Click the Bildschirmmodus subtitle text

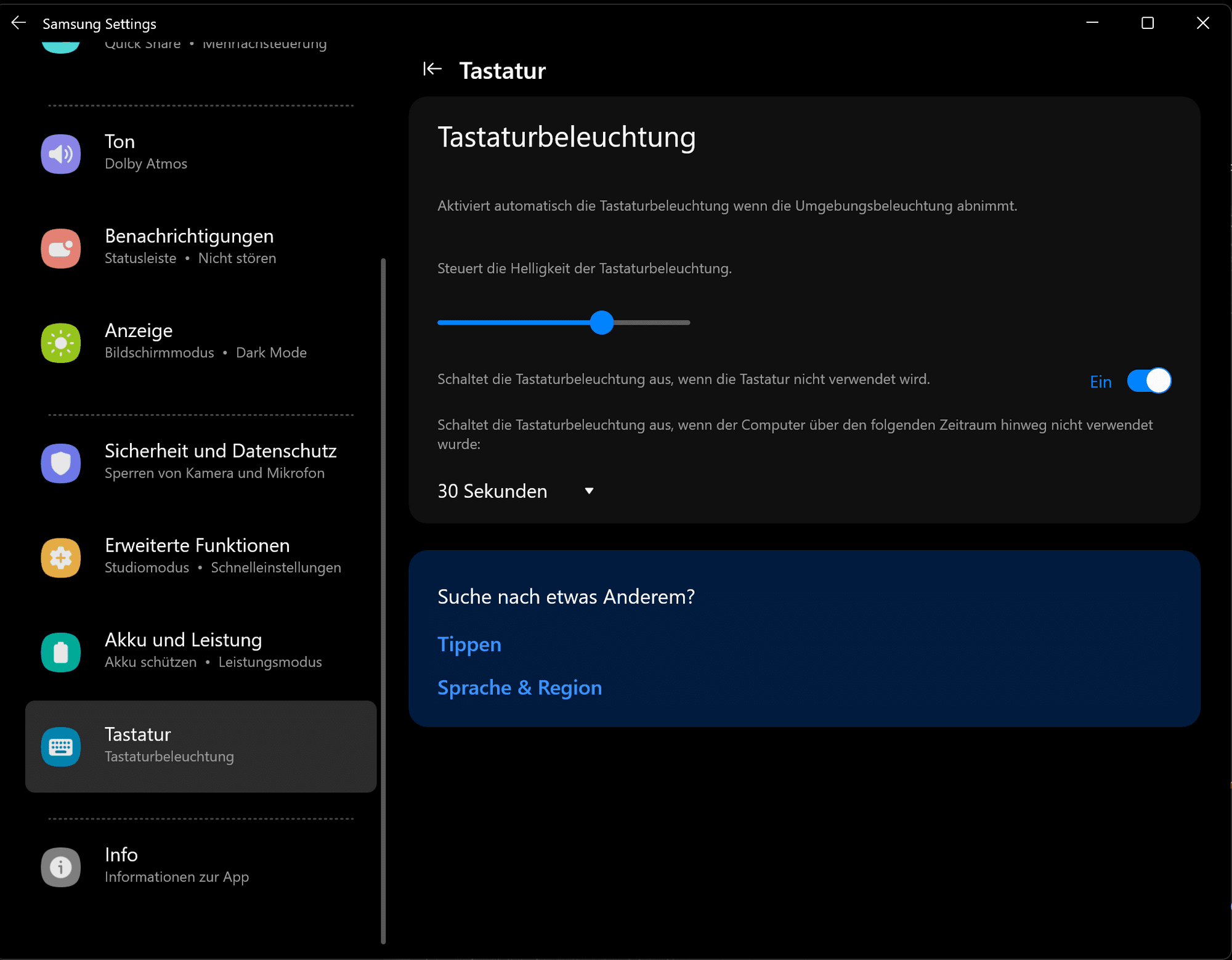pos(160,353)
